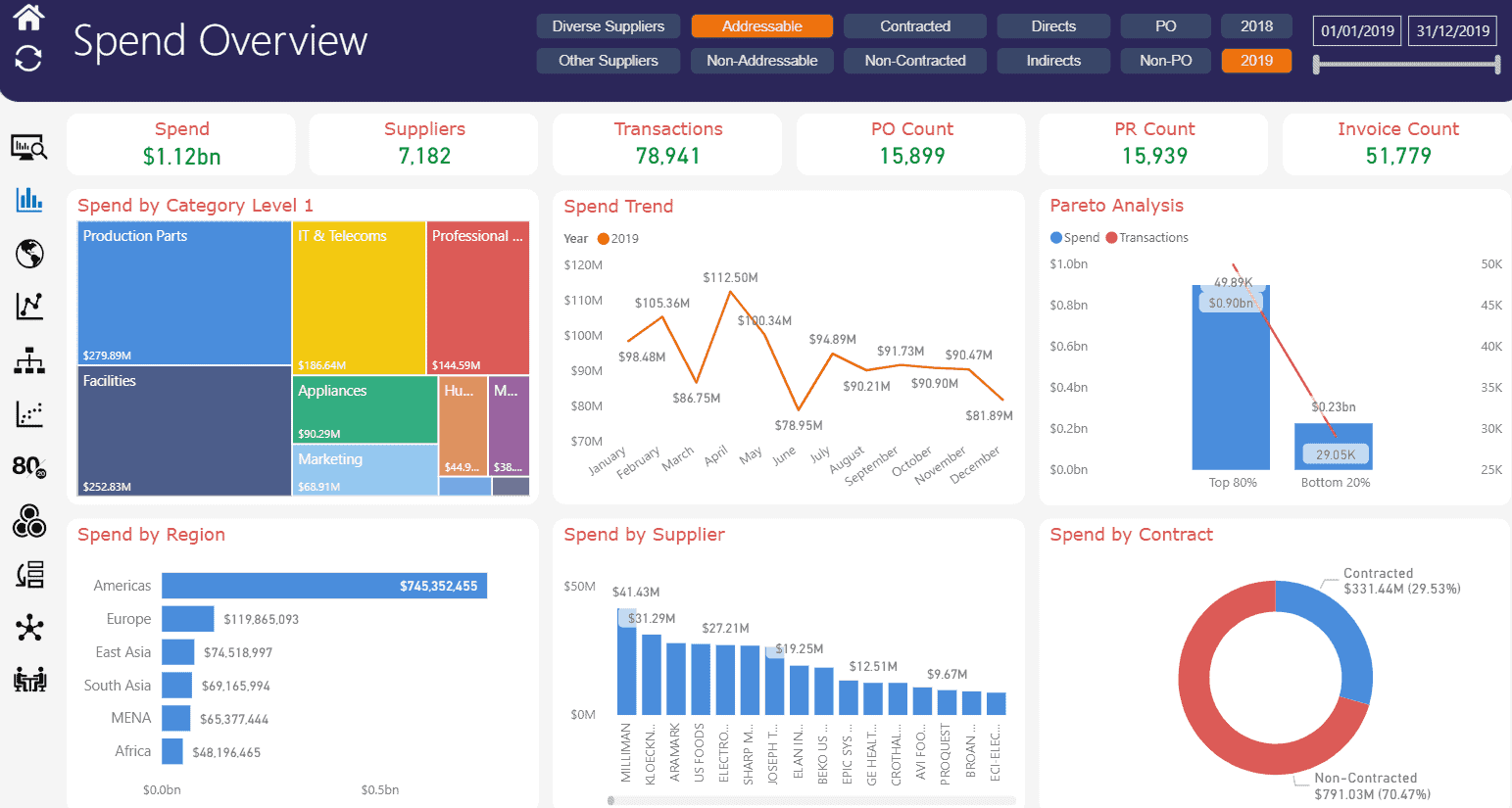
Task: Open the globe icon for regional analysis
Action: 28,254
